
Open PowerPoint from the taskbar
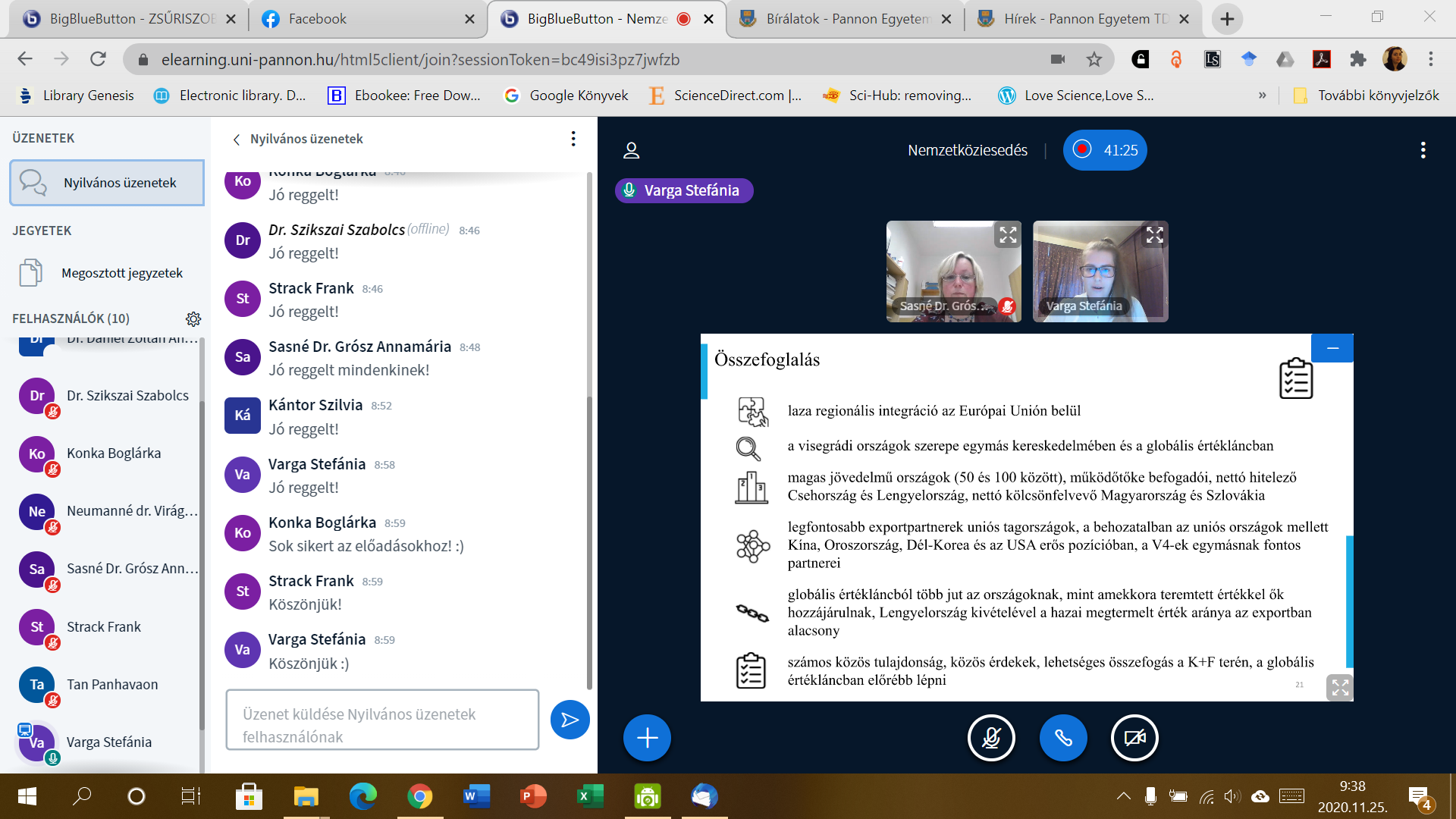tap(533, 796)
